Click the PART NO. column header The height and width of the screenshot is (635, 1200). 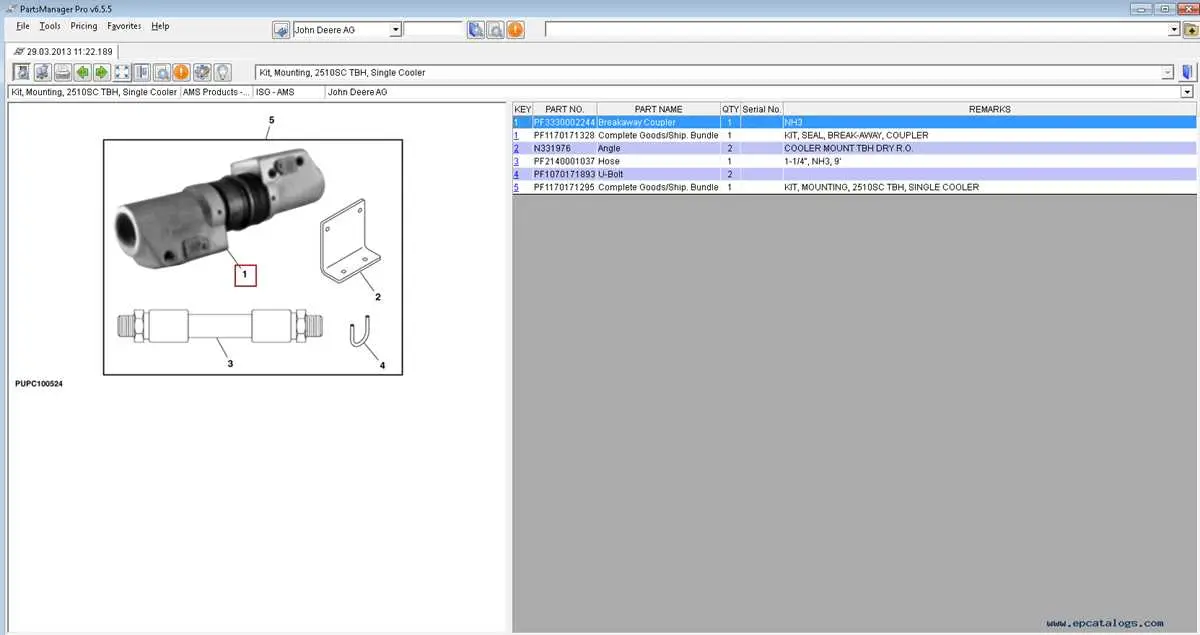(564, 109)
